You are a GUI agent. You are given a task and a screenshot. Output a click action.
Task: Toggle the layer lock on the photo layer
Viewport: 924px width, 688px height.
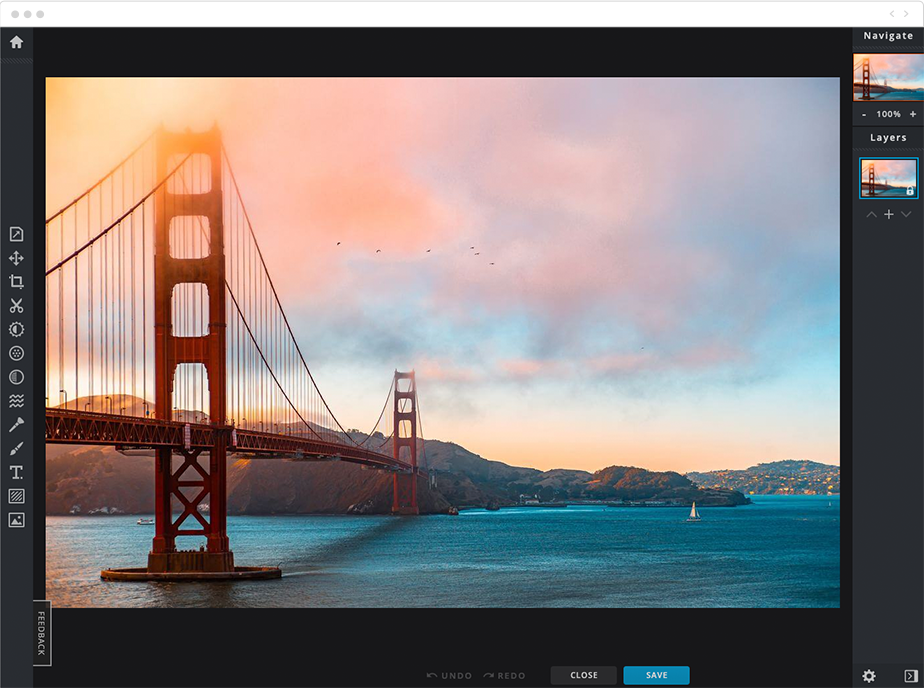point(909,190)
